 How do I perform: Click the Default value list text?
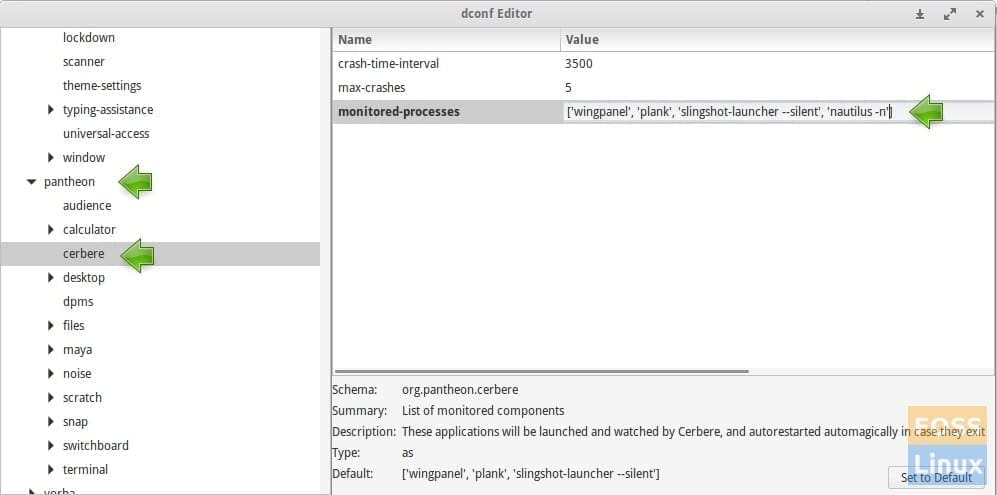[530, 474]
